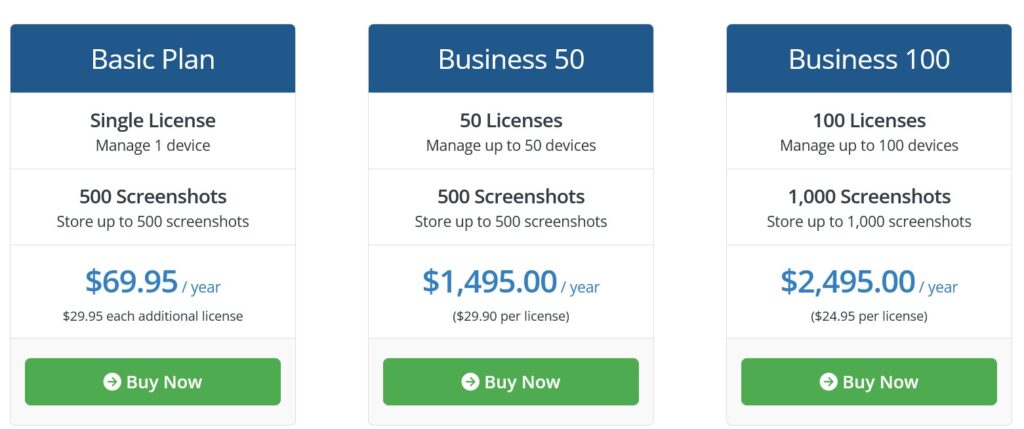The height and width of the screenshot is (429, 1024).
Task: Click the 100 Licenses heading
Action: click(x=869, y=121)
